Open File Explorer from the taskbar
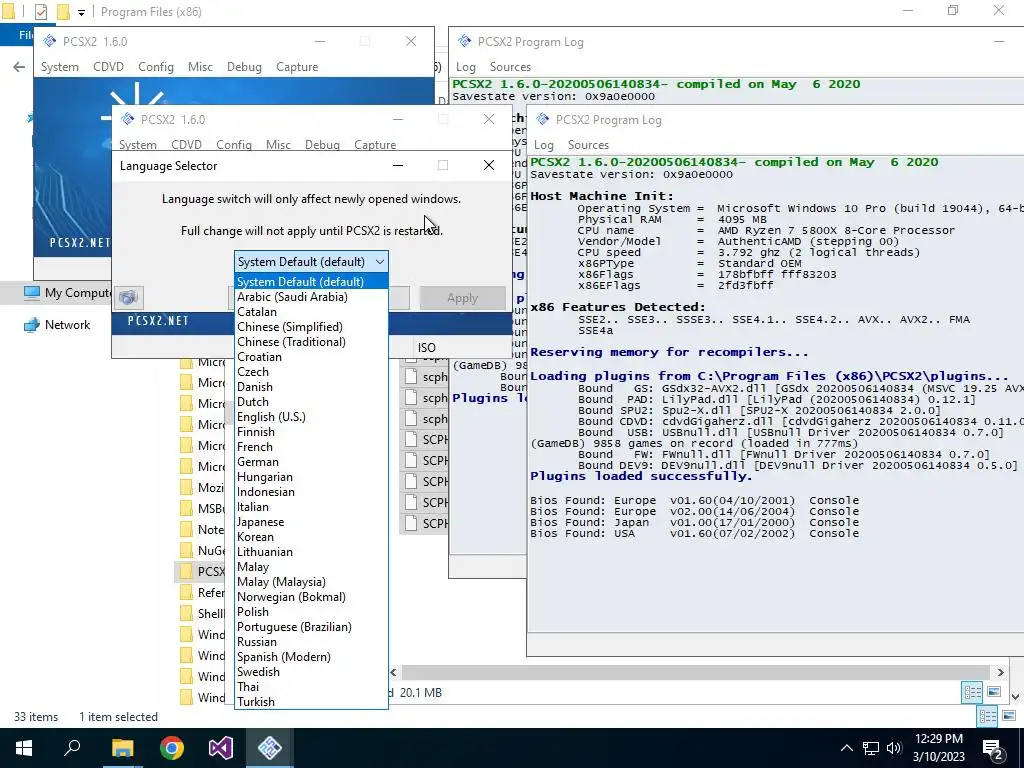The width and height of the screenshot is (1024, 768). [122, 748]
